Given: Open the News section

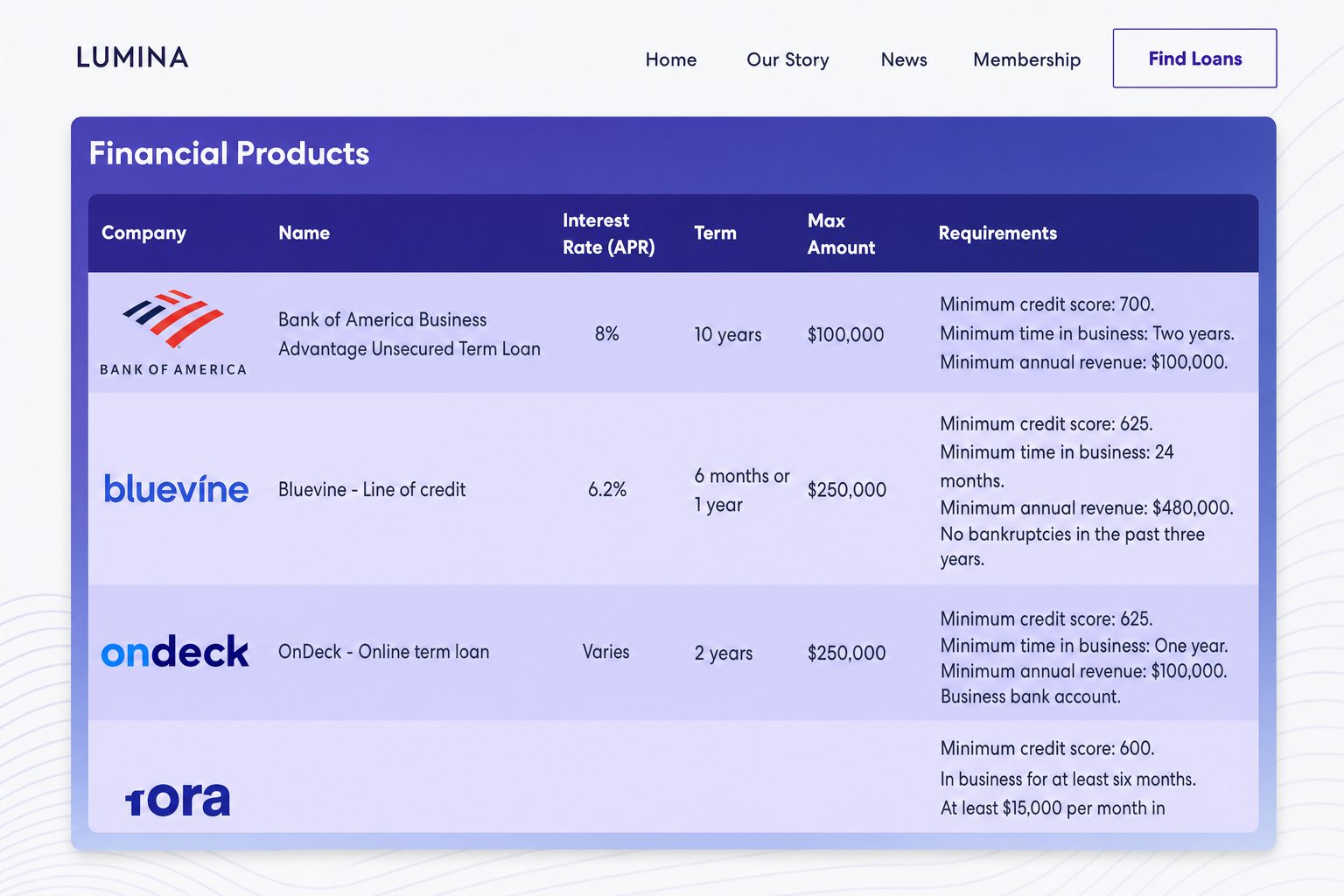Looking at the screenshot, I should [904, 59].
